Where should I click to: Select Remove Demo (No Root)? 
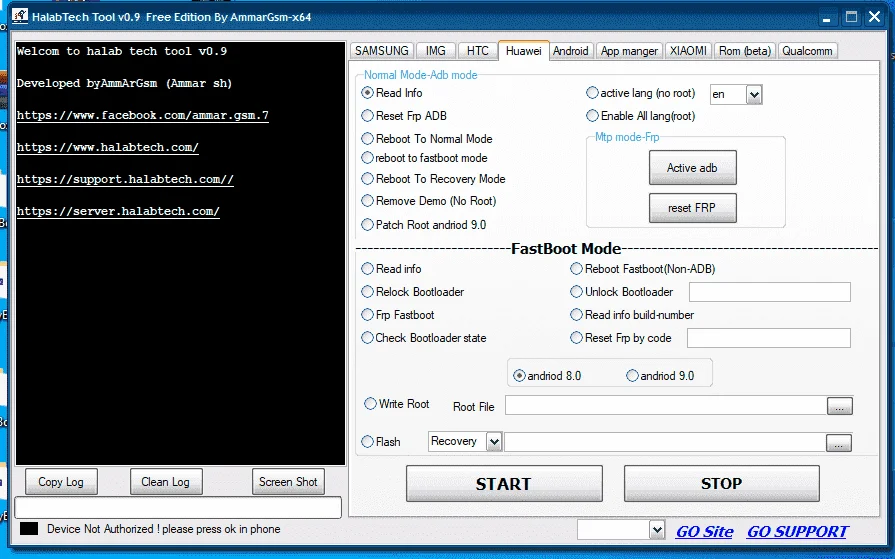point(429,201)
